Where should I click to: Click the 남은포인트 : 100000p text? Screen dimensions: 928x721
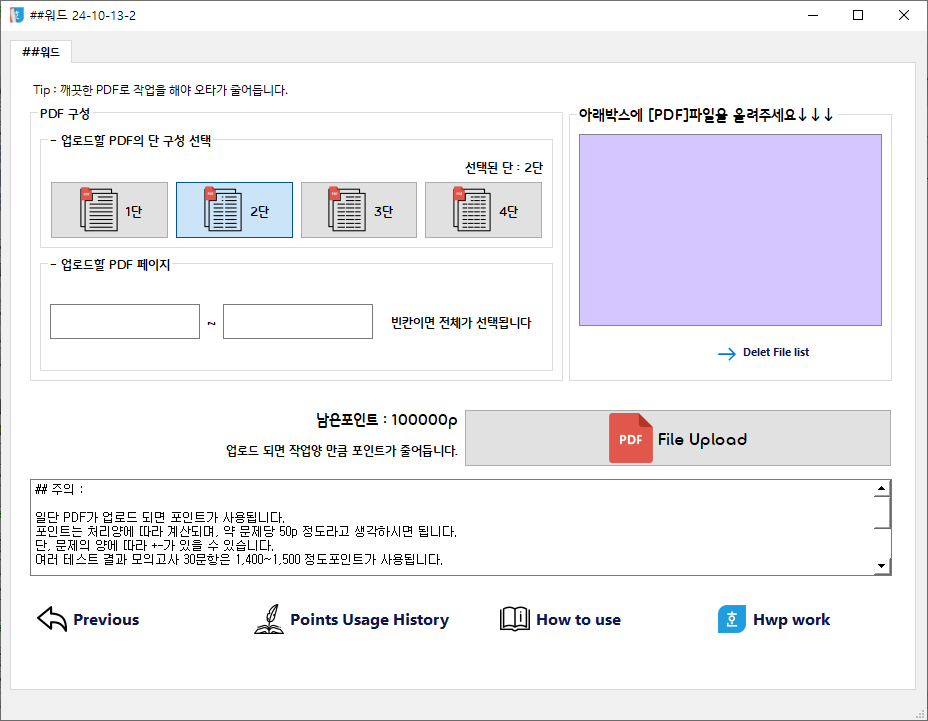[386, 420]
